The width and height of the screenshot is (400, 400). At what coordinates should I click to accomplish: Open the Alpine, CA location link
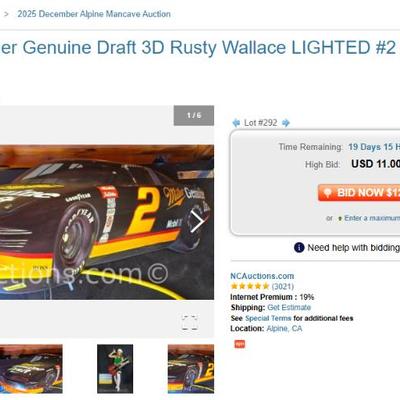click(x=284, y=329)
